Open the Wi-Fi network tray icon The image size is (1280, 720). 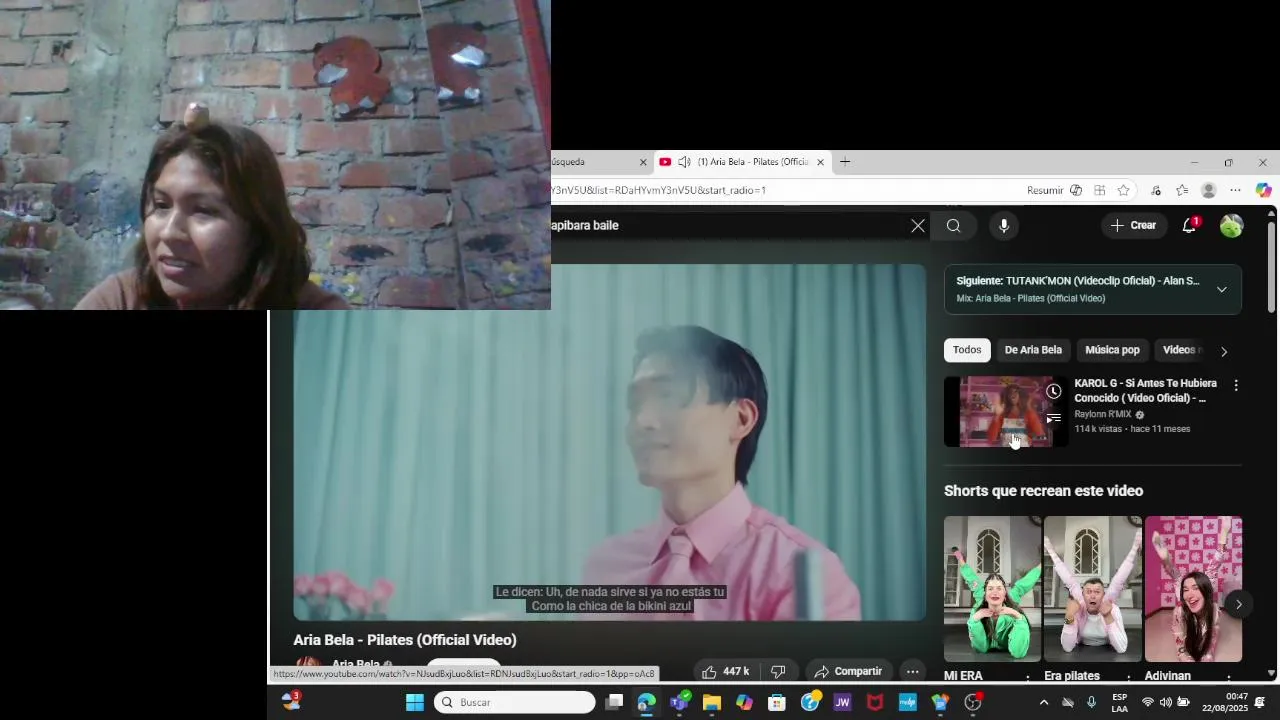(1147, 703)
